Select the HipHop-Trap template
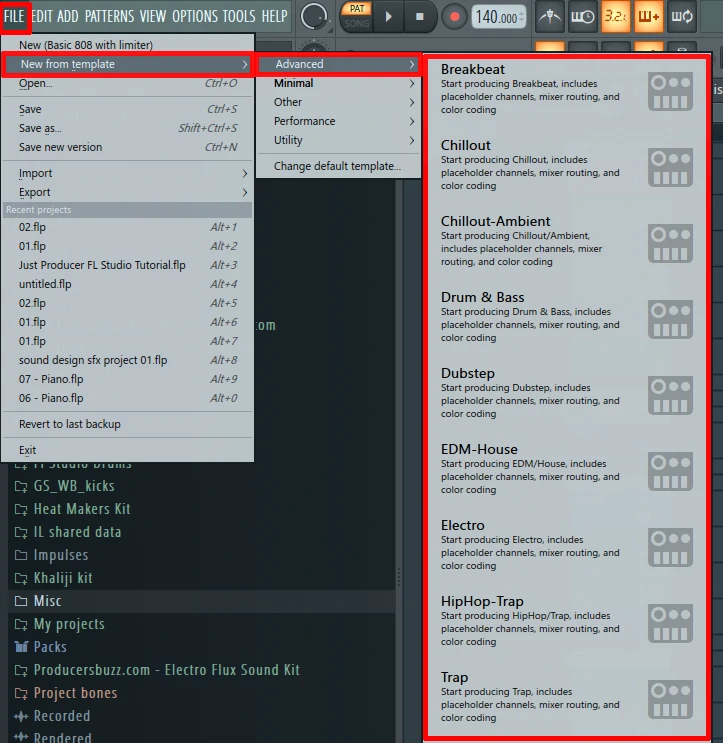 point(566,622)
